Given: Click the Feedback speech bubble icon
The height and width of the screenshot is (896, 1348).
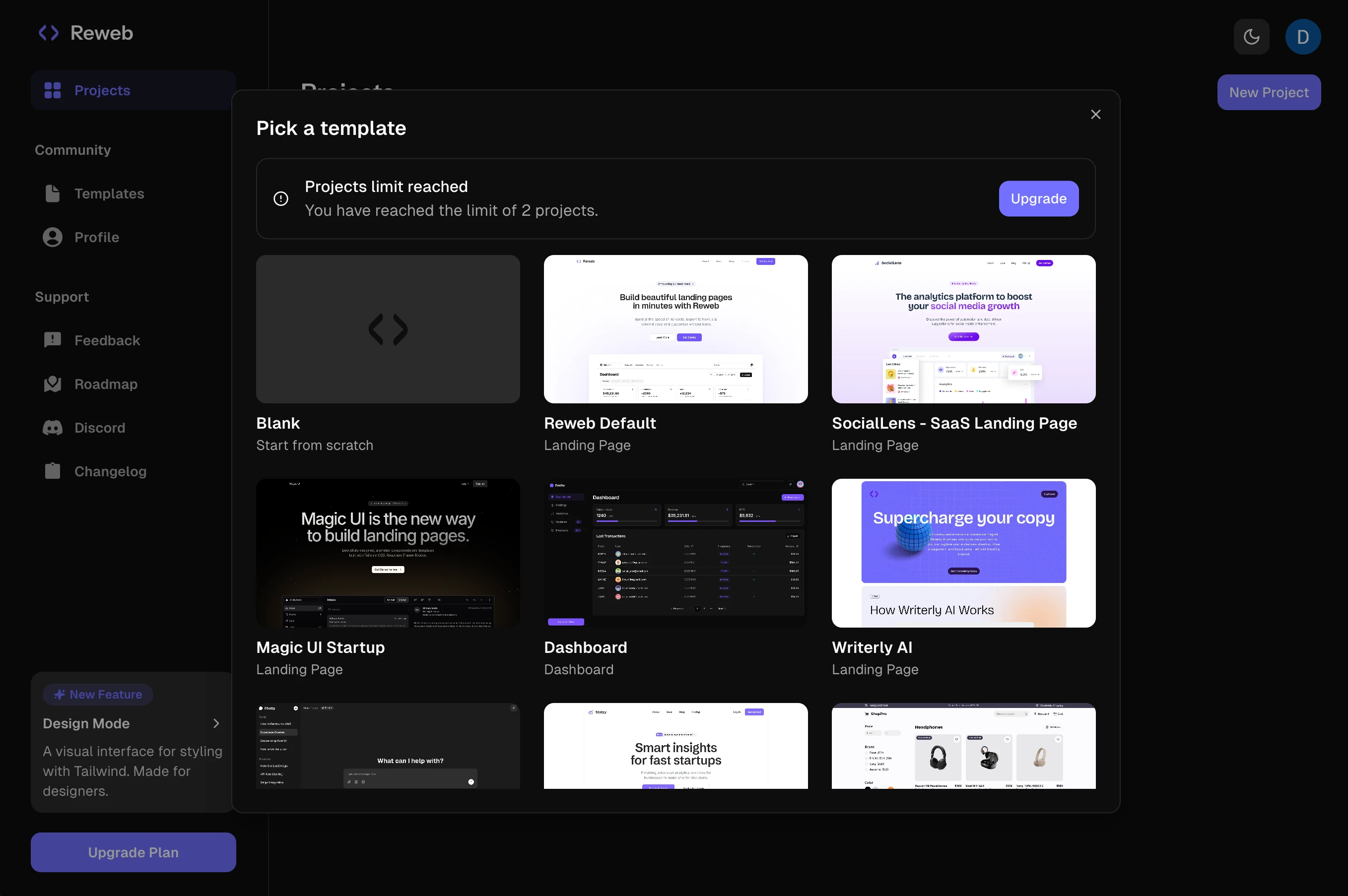Looking at the screenshot, I should [x=53, y=340].
